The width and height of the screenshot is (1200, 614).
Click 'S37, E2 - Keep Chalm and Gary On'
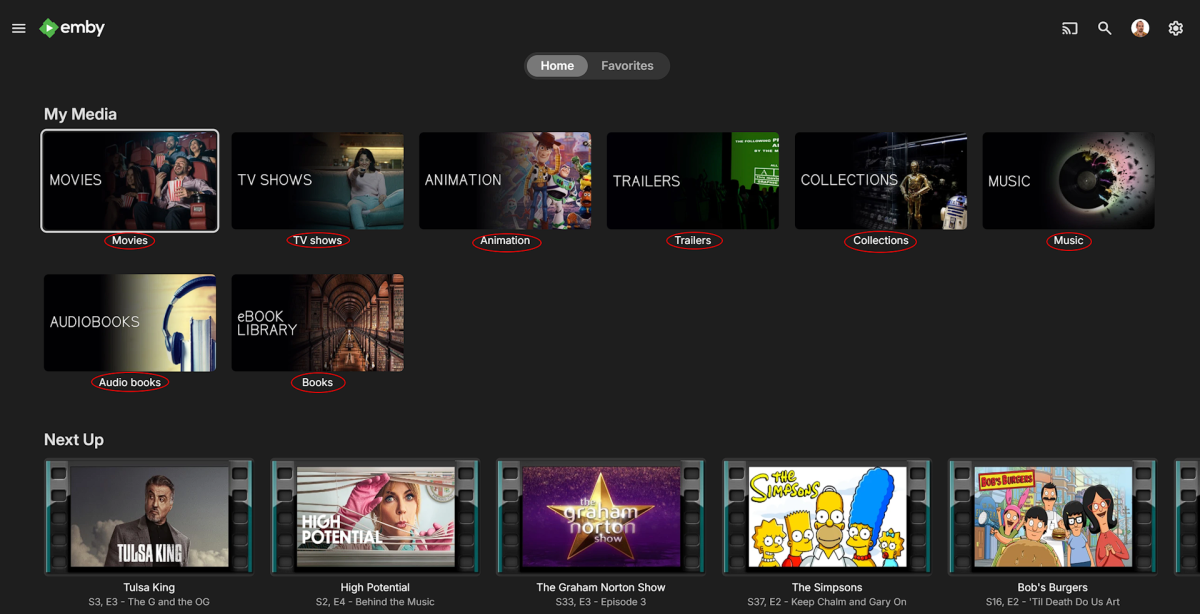click(x=827, y=603)
